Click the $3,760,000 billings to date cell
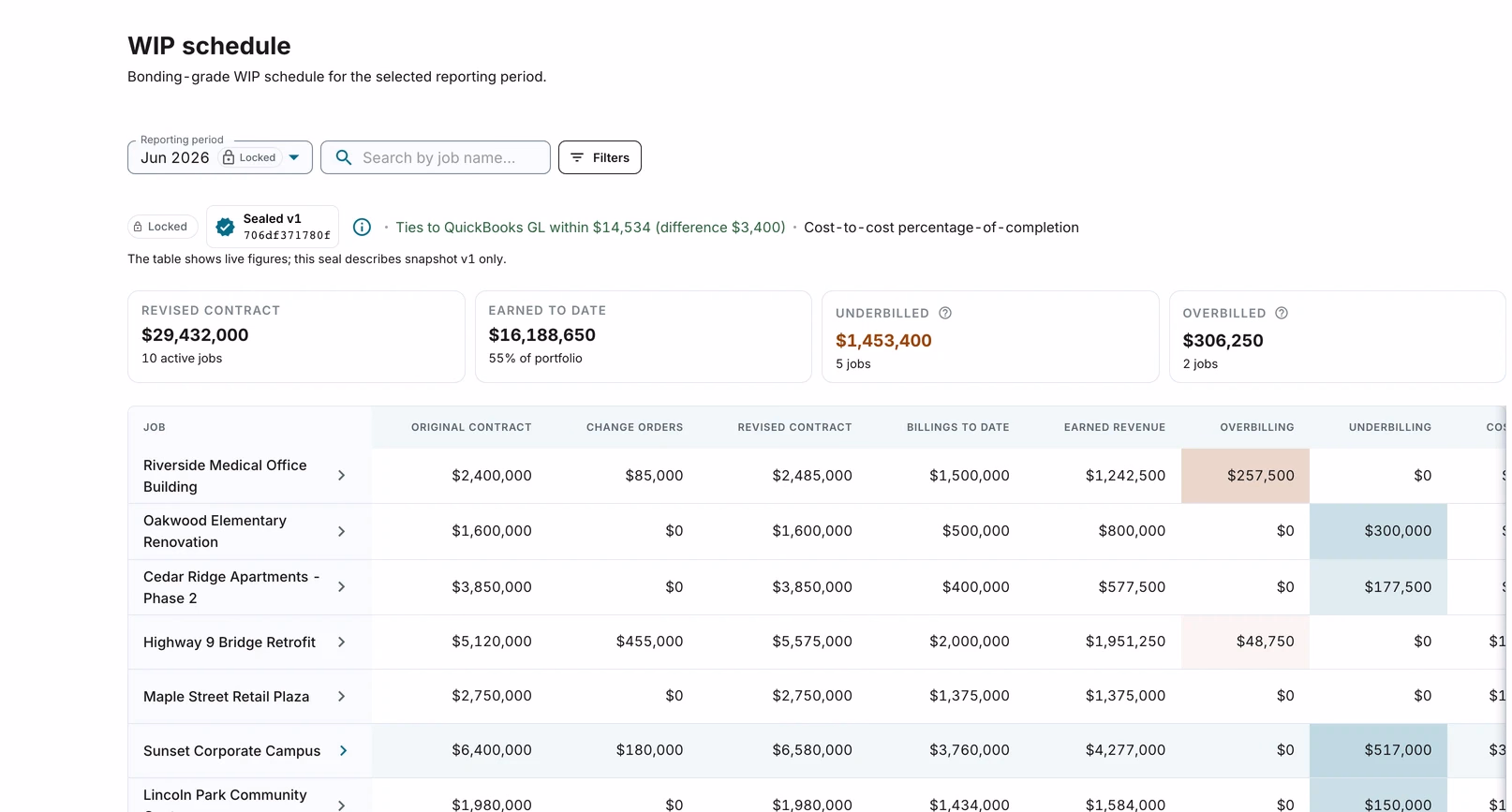 pos(970,750)
